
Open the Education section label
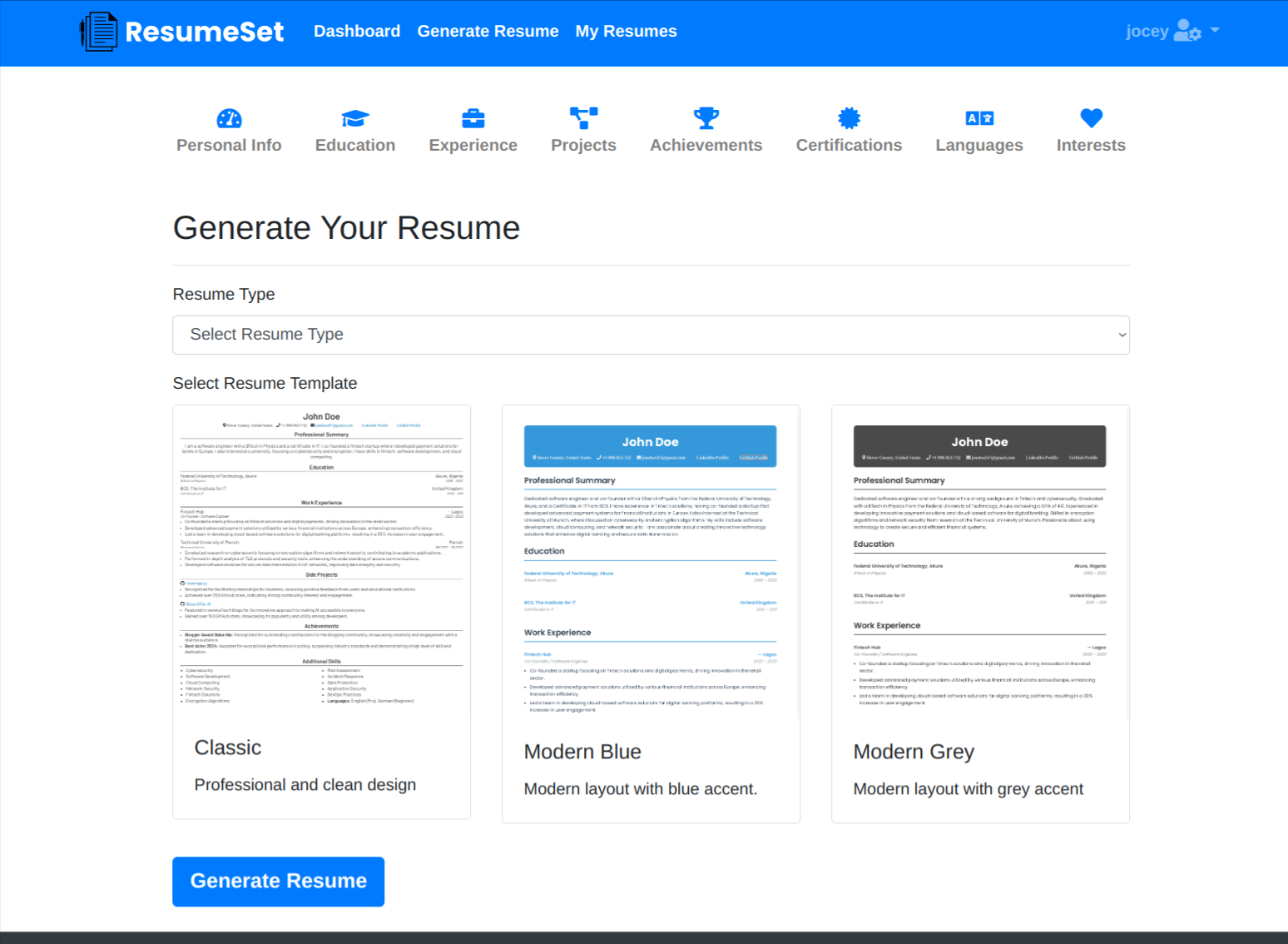(x=355, y=145)
